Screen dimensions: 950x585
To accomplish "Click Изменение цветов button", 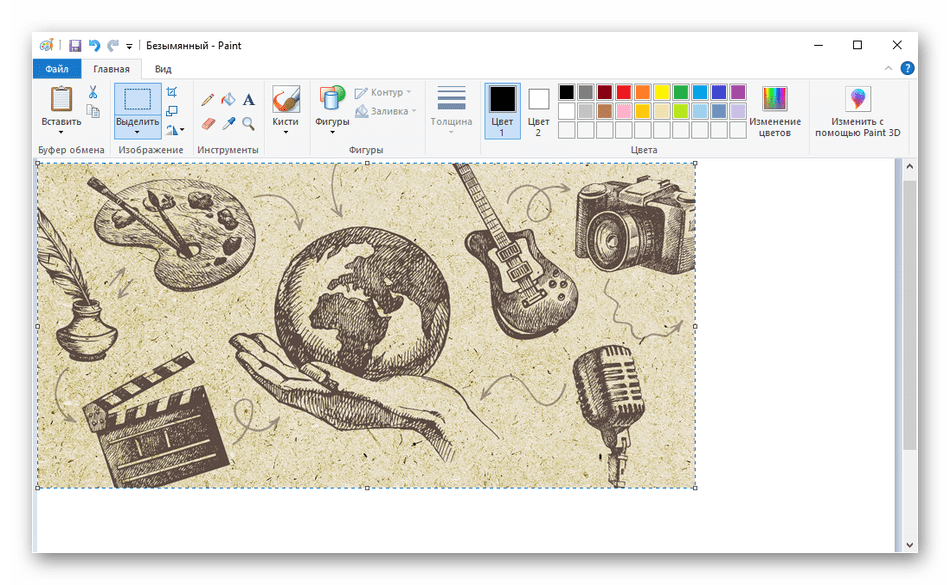I will tap(775, 110).
